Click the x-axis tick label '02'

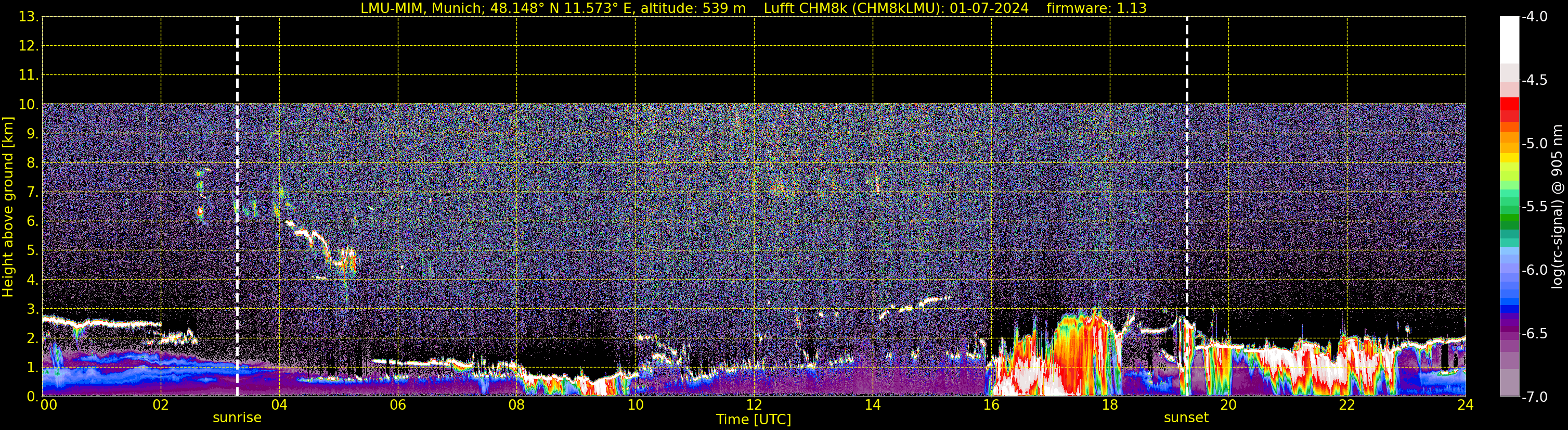(x=161, y=405)
